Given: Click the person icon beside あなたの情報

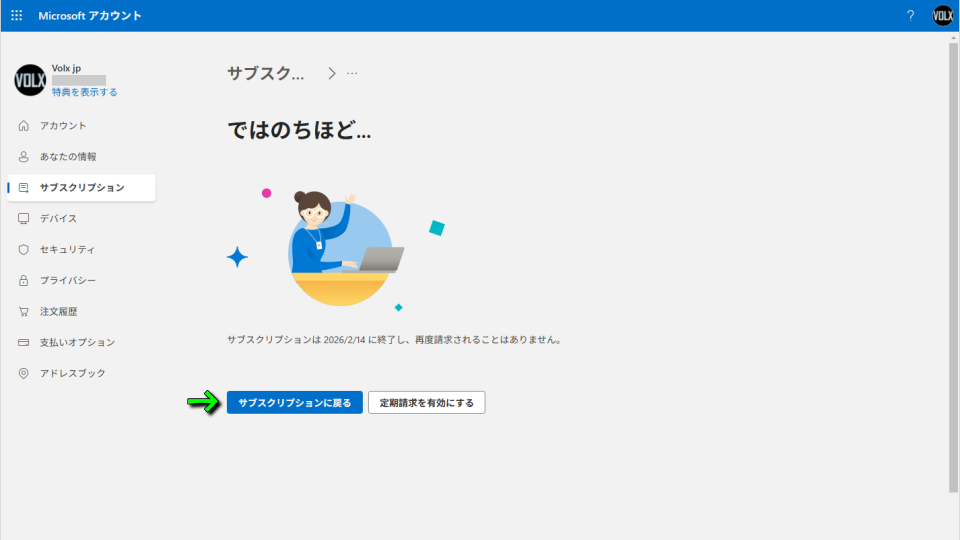Looking at the screenshot, I should click(x=24, y=157).
